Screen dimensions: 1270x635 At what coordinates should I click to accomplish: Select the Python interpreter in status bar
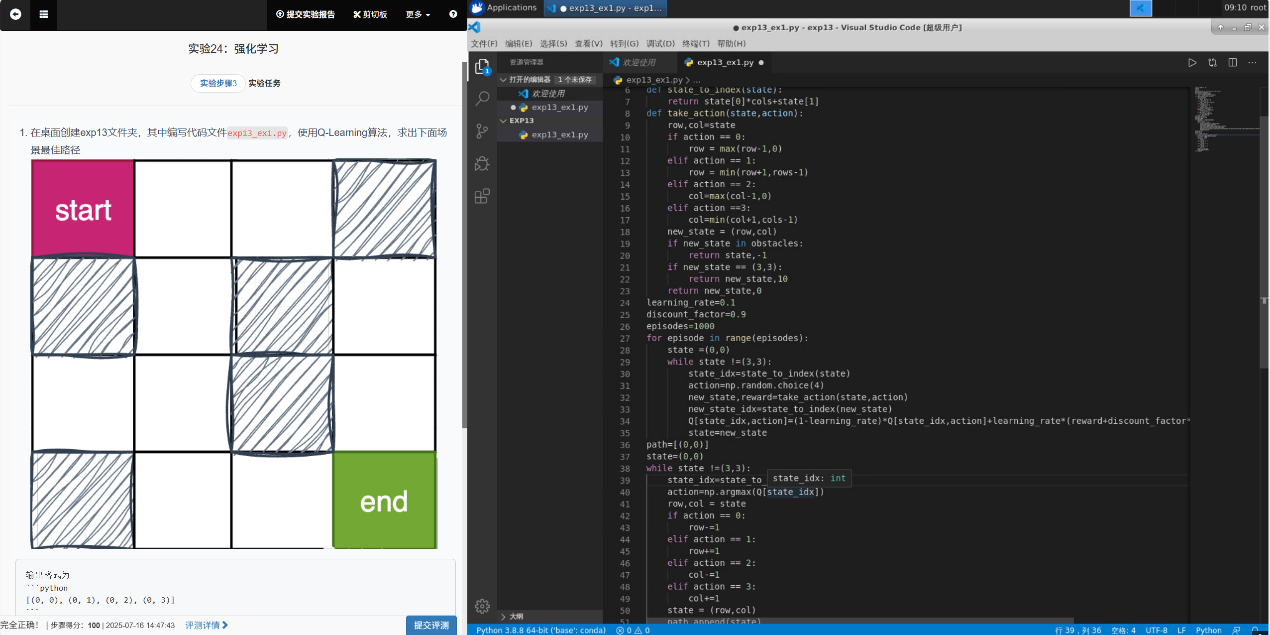pos(539,630)
